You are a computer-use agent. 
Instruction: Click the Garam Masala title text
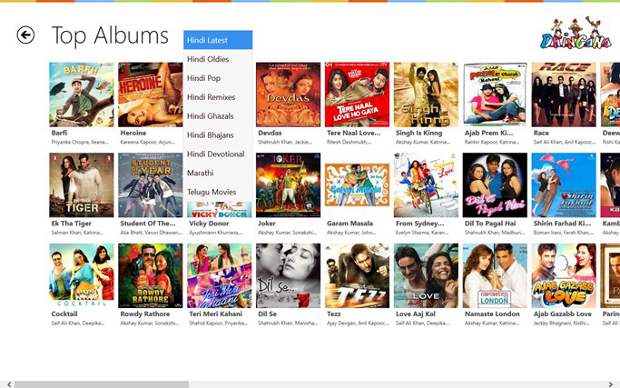(350, 223)
